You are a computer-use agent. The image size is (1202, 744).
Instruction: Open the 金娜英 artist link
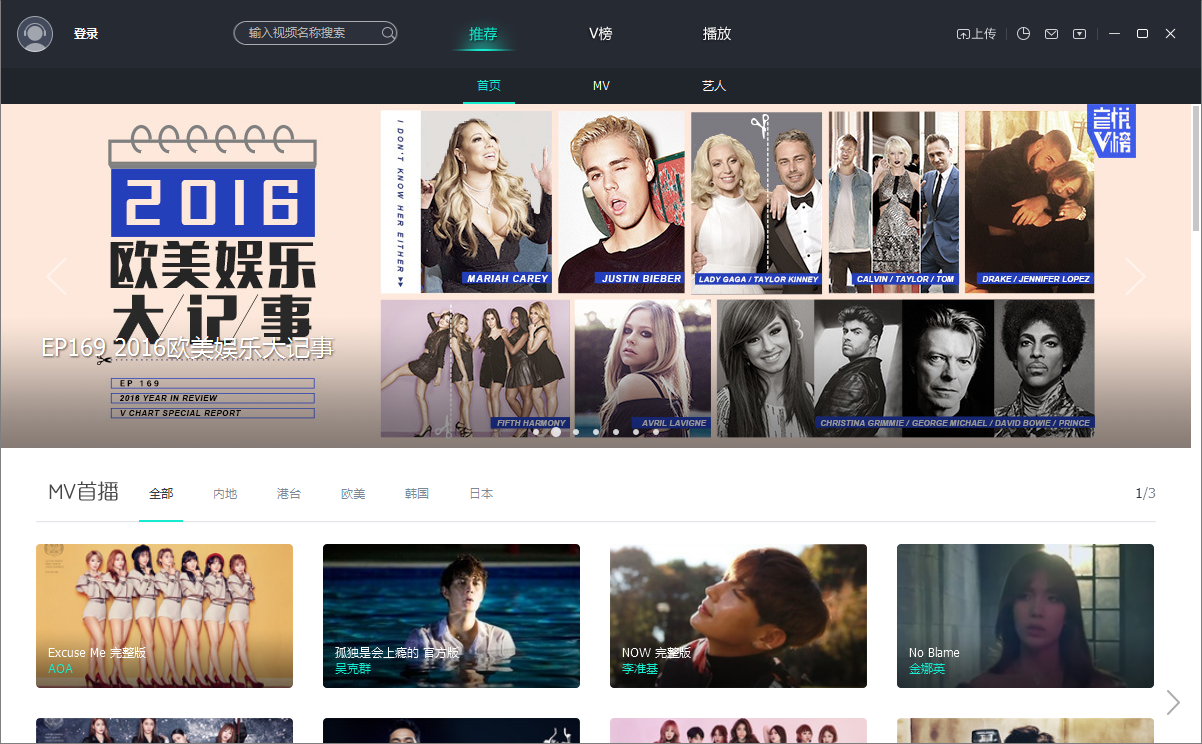927,669
